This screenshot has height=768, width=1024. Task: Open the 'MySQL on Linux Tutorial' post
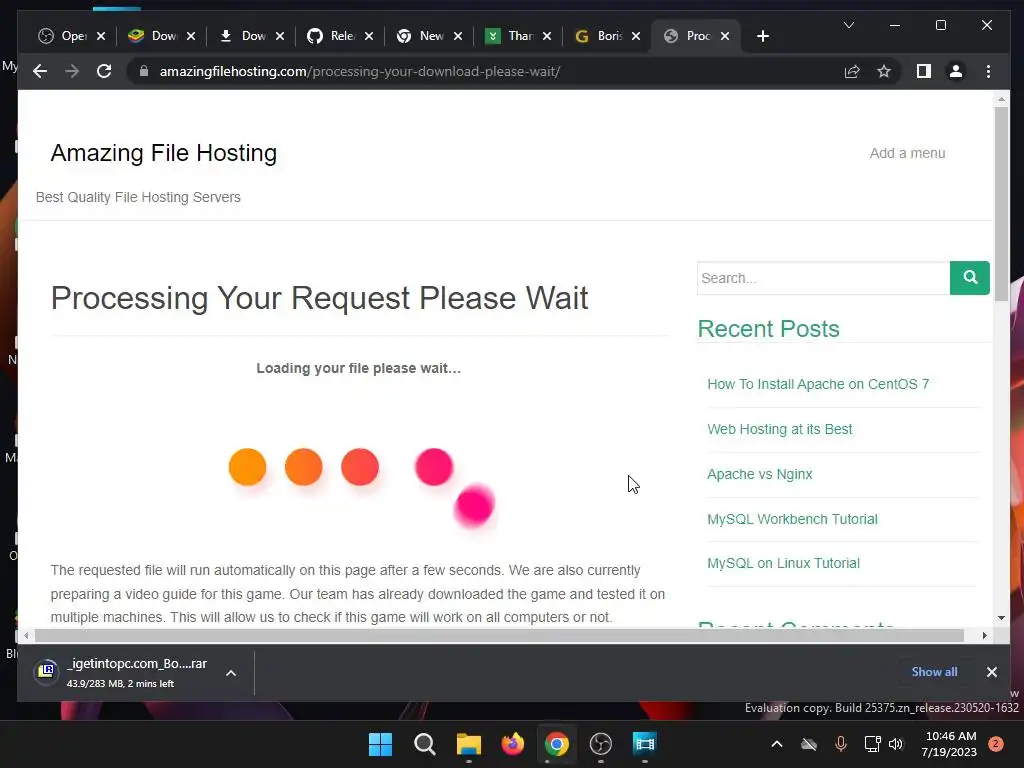pyautogui.click(x=784, y=563)
